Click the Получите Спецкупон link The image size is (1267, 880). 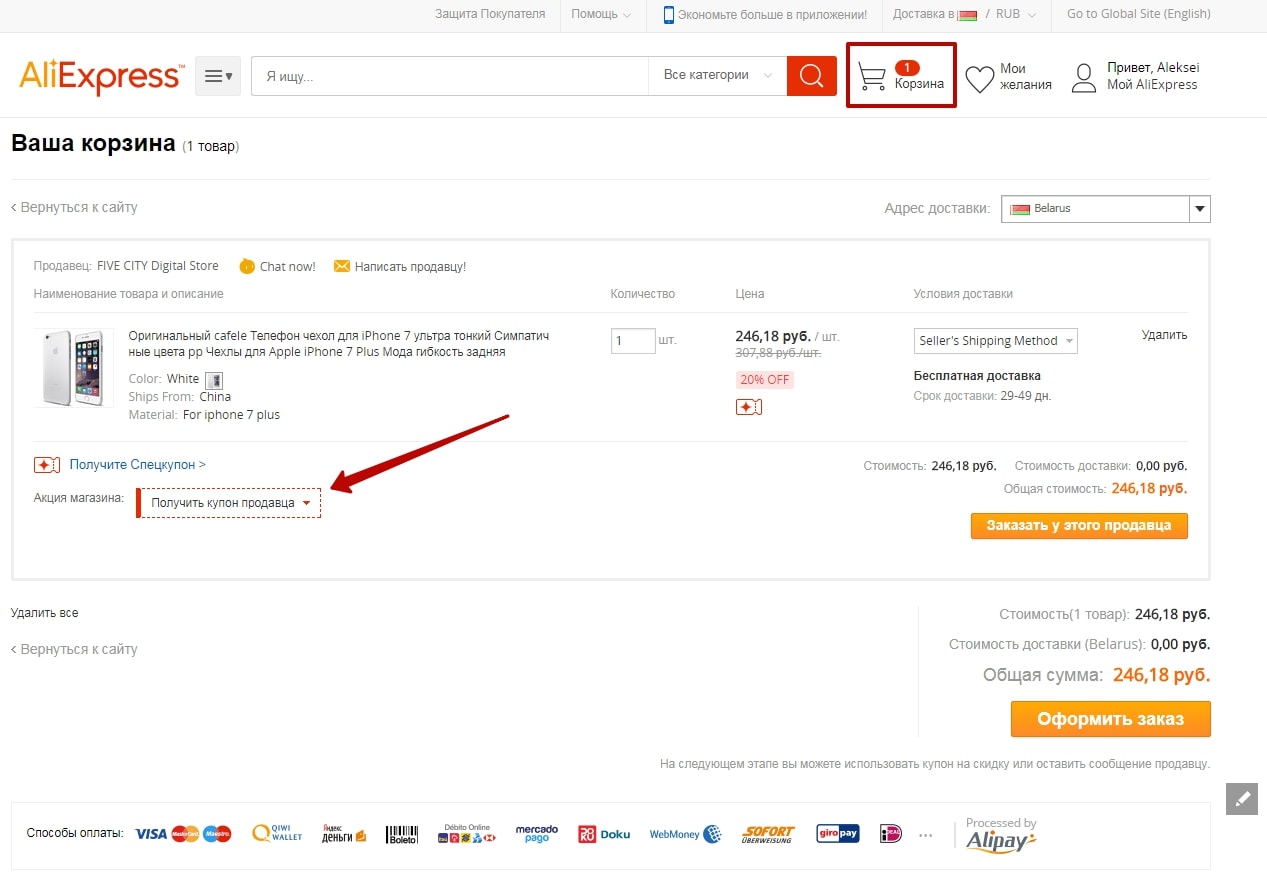138,465
